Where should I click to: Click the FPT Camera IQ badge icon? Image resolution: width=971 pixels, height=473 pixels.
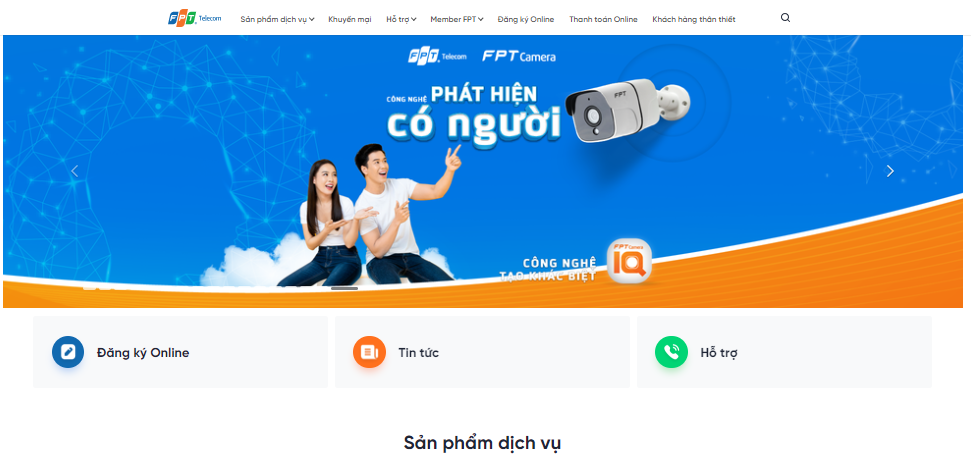tap(629, 261)
